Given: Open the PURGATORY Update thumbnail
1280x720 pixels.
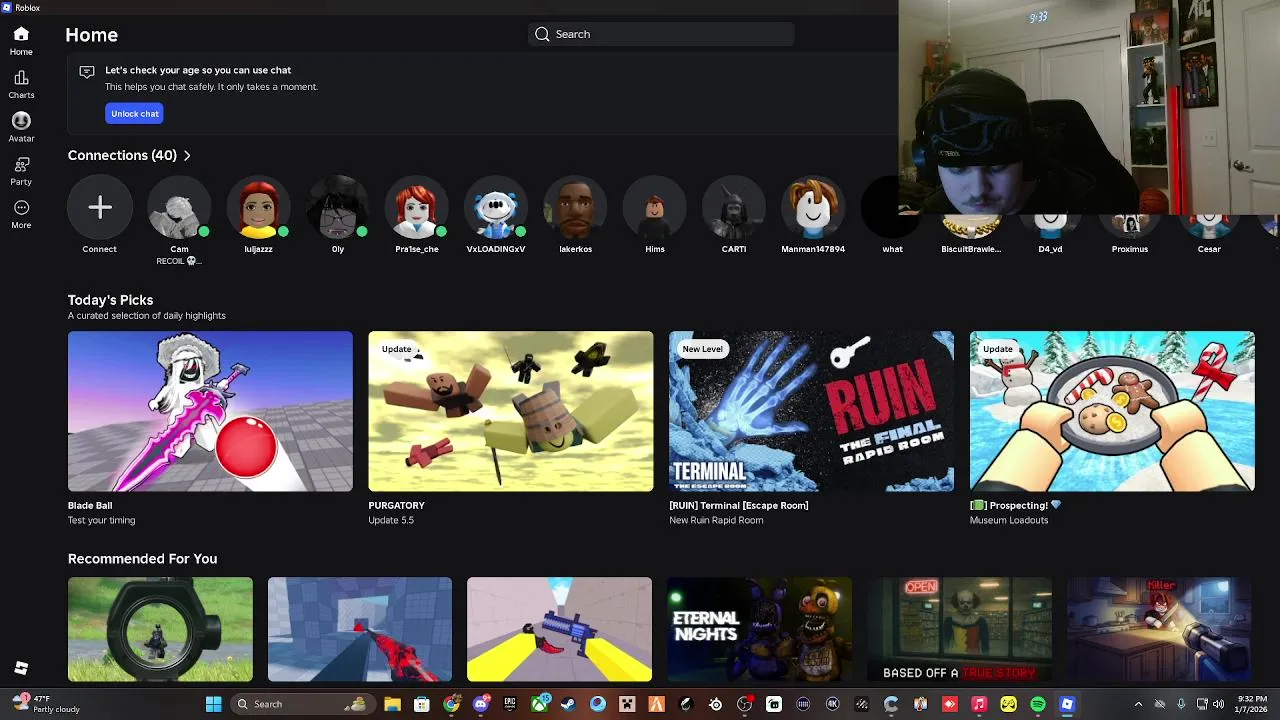Looking at the screenshot, I should [x=511, y=411].
